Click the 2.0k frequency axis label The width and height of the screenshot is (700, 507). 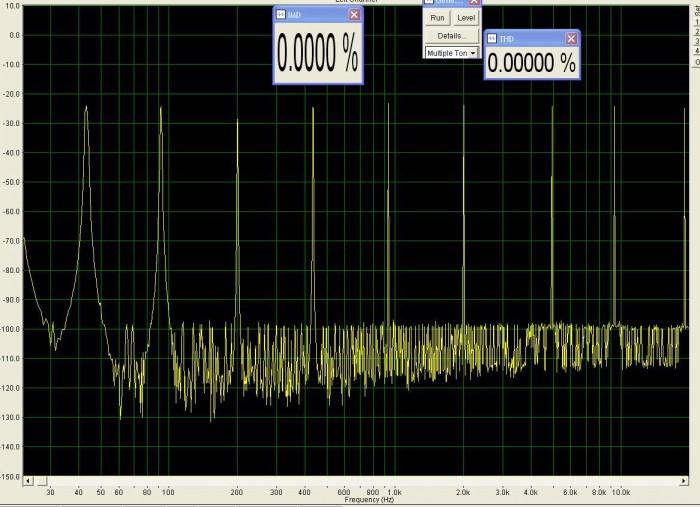(x=463, y=492)
